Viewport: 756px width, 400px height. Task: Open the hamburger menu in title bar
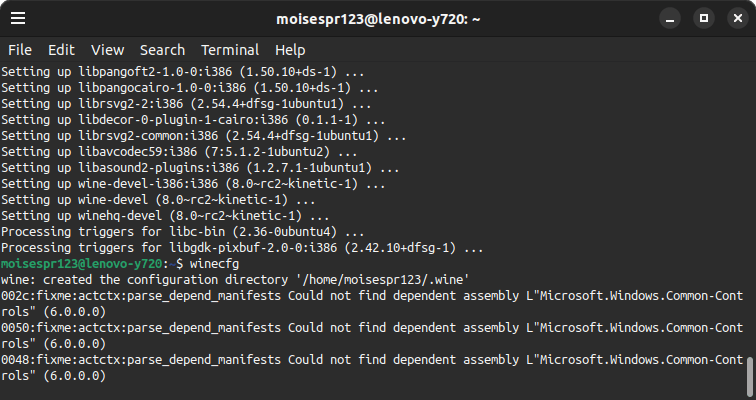20,18
